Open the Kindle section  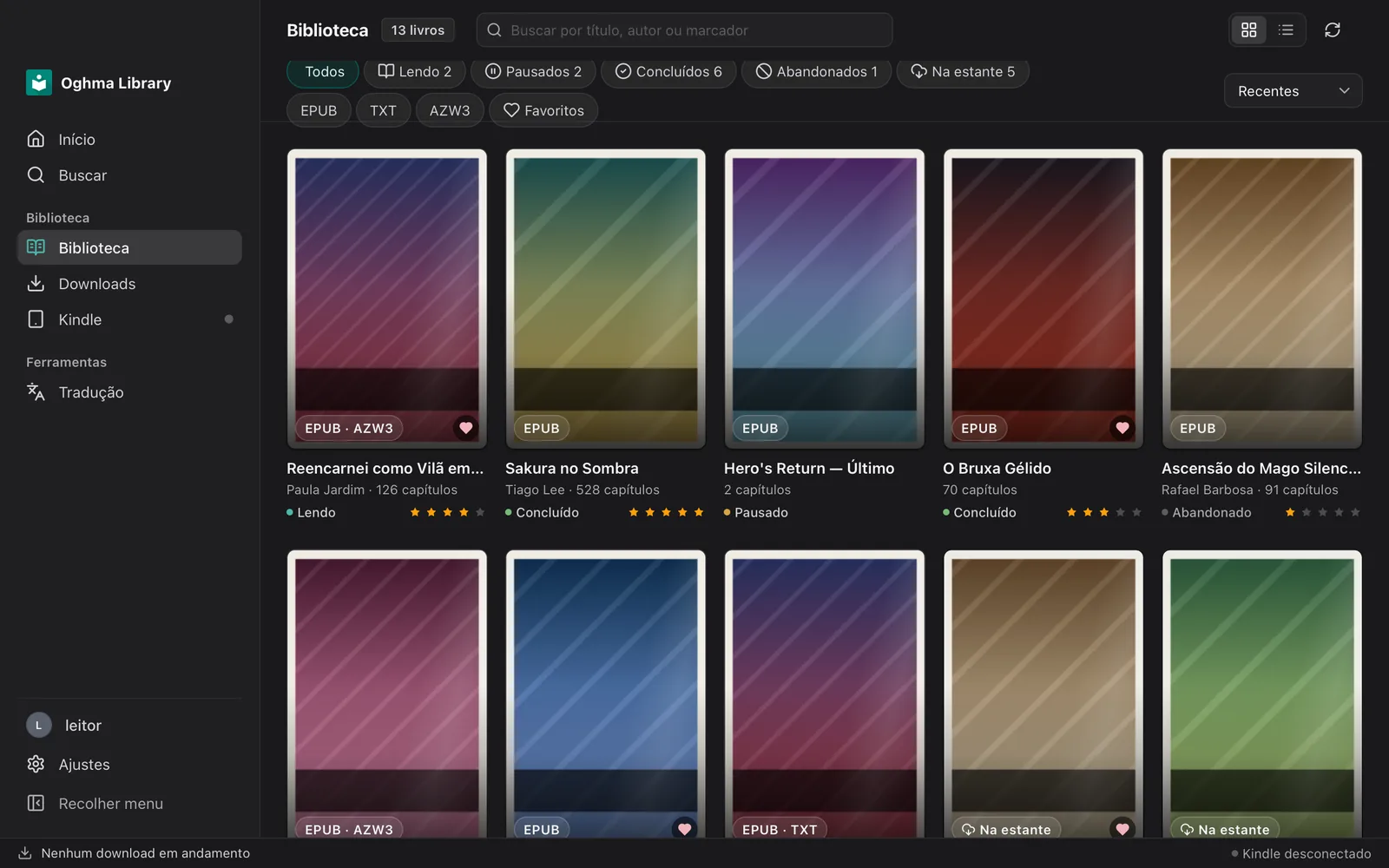click(129, 319)
